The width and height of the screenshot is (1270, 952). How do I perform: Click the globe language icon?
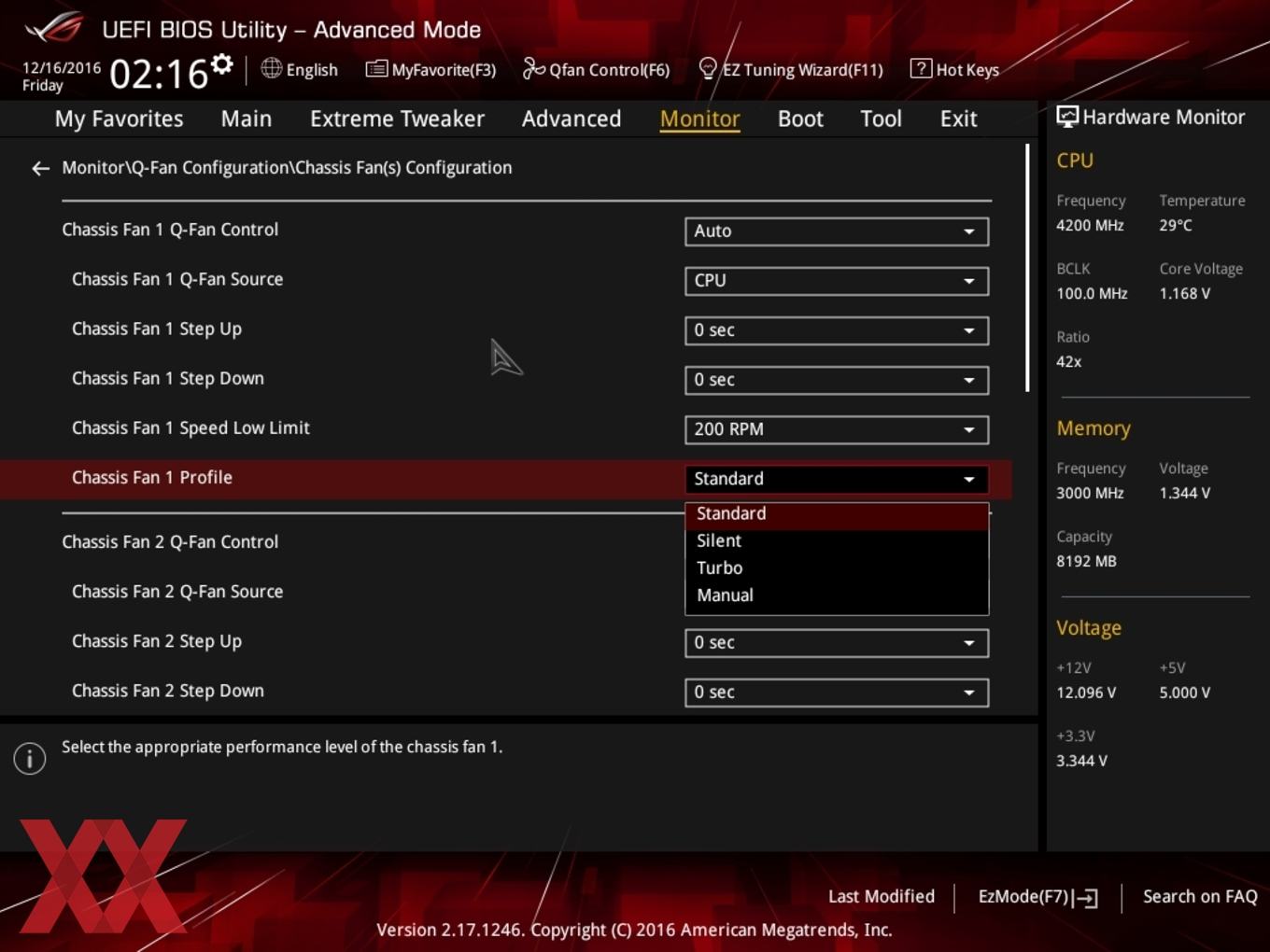271,68
